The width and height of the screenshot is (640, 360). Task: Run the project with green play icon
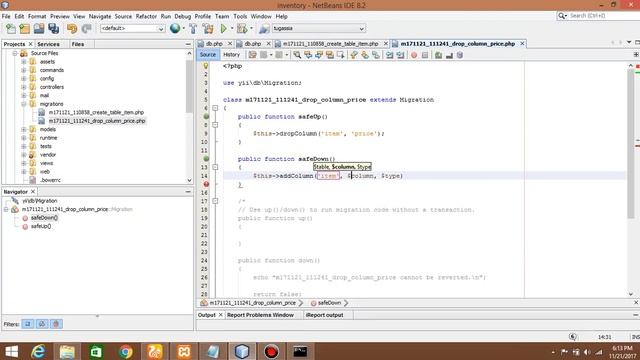click(x=224, y=29)
